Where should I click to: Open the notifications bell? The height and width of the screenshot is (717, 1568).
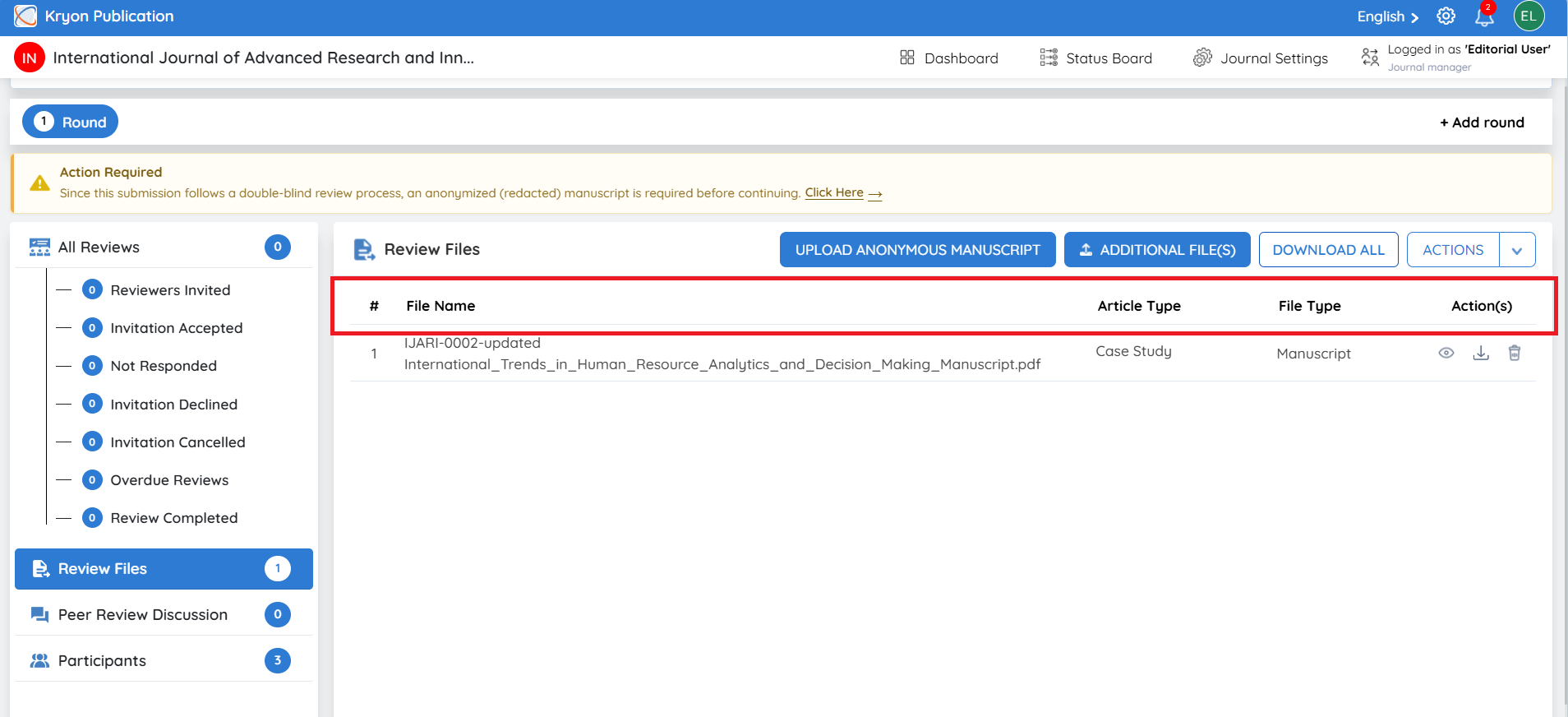pyautogui.click(x=1484, y=16)
